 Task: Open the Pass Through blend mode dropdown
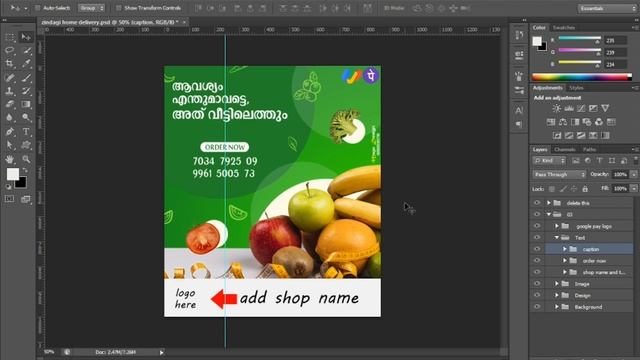tap(559, 174)
